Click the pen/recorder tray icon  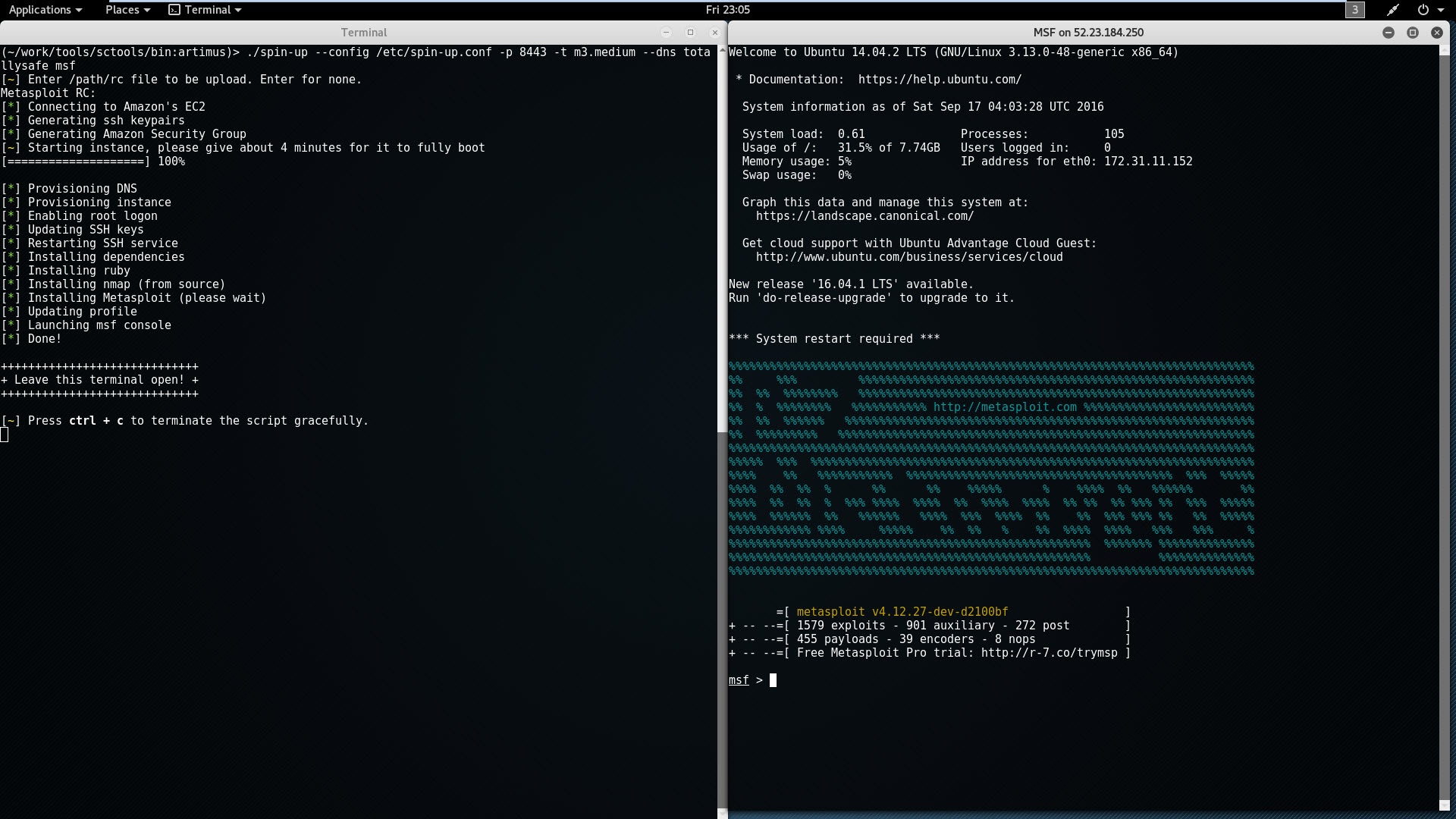(1392, 10)
